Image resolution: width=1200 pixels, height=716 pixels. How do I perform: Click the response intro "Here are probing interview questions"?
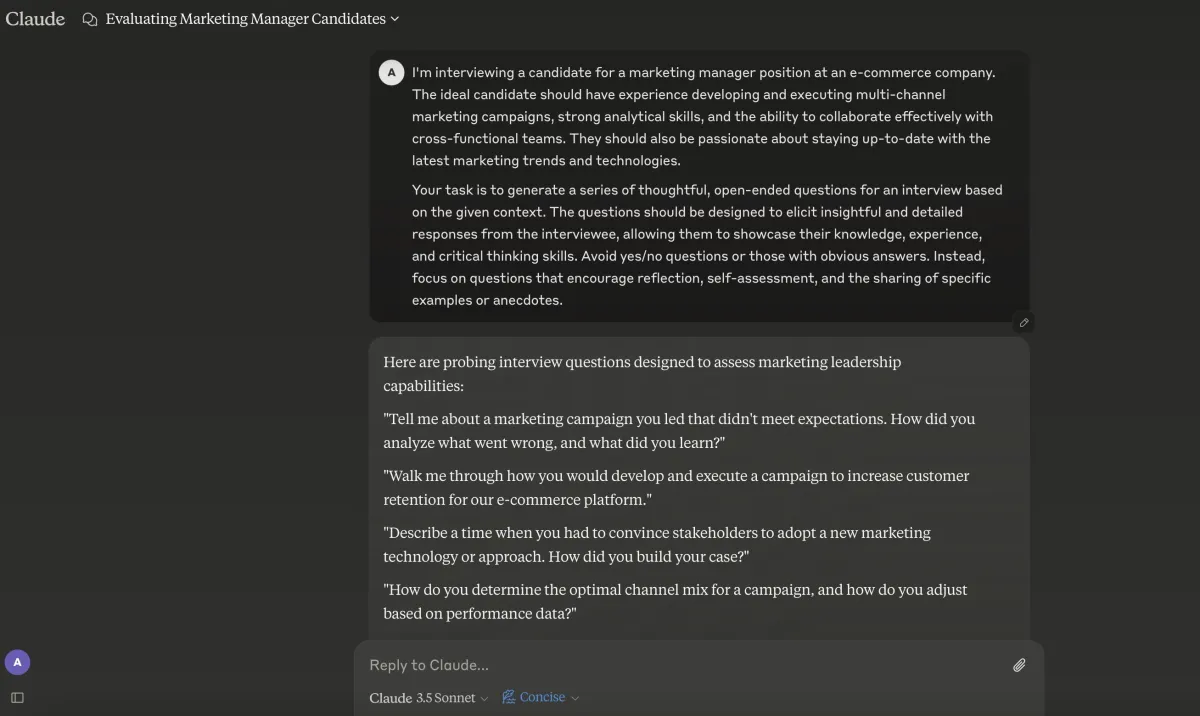click(642, 374)
